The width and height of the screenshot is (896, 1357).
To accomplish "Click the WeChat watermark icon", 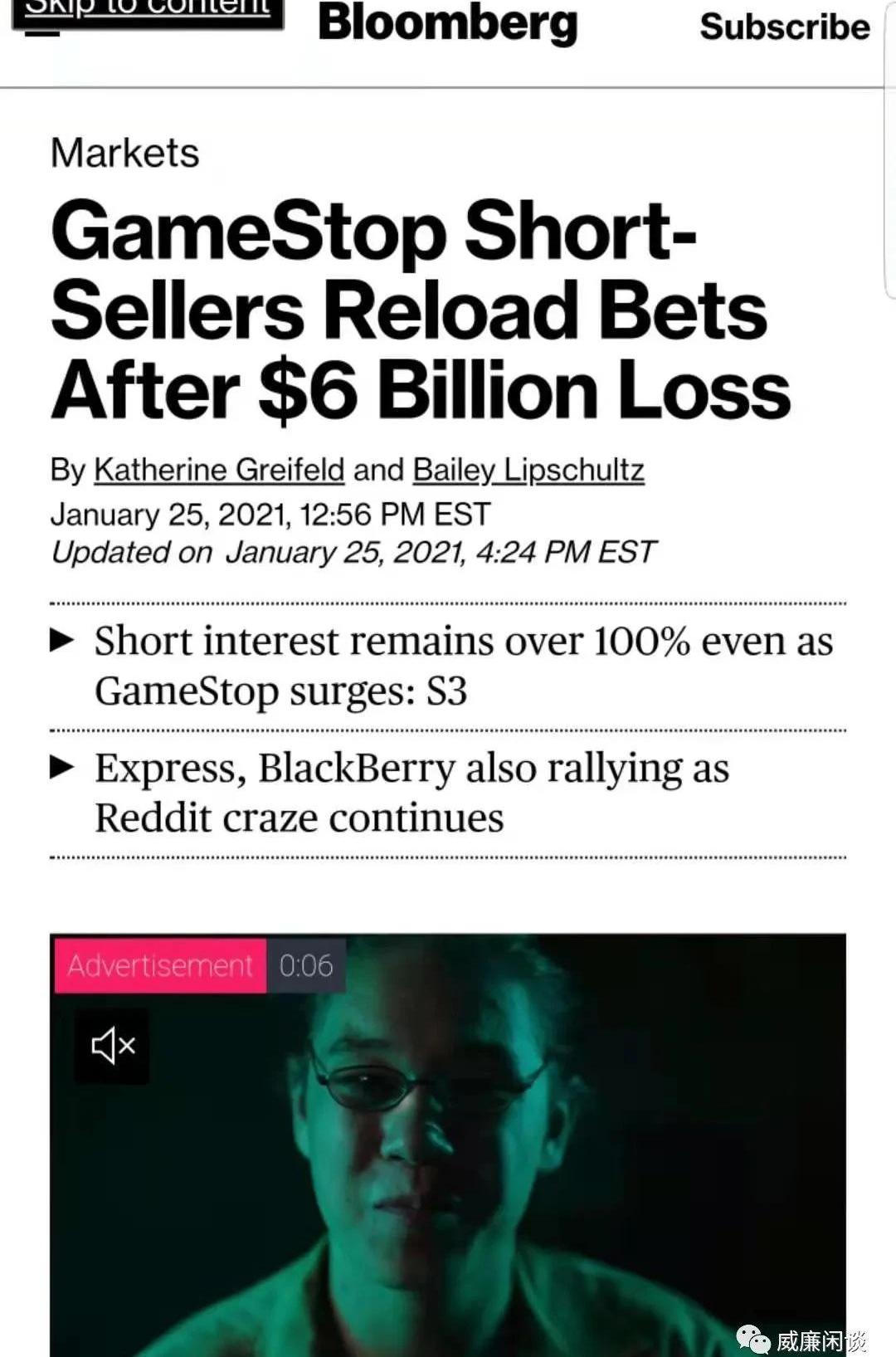I will tap(752, 1339).
